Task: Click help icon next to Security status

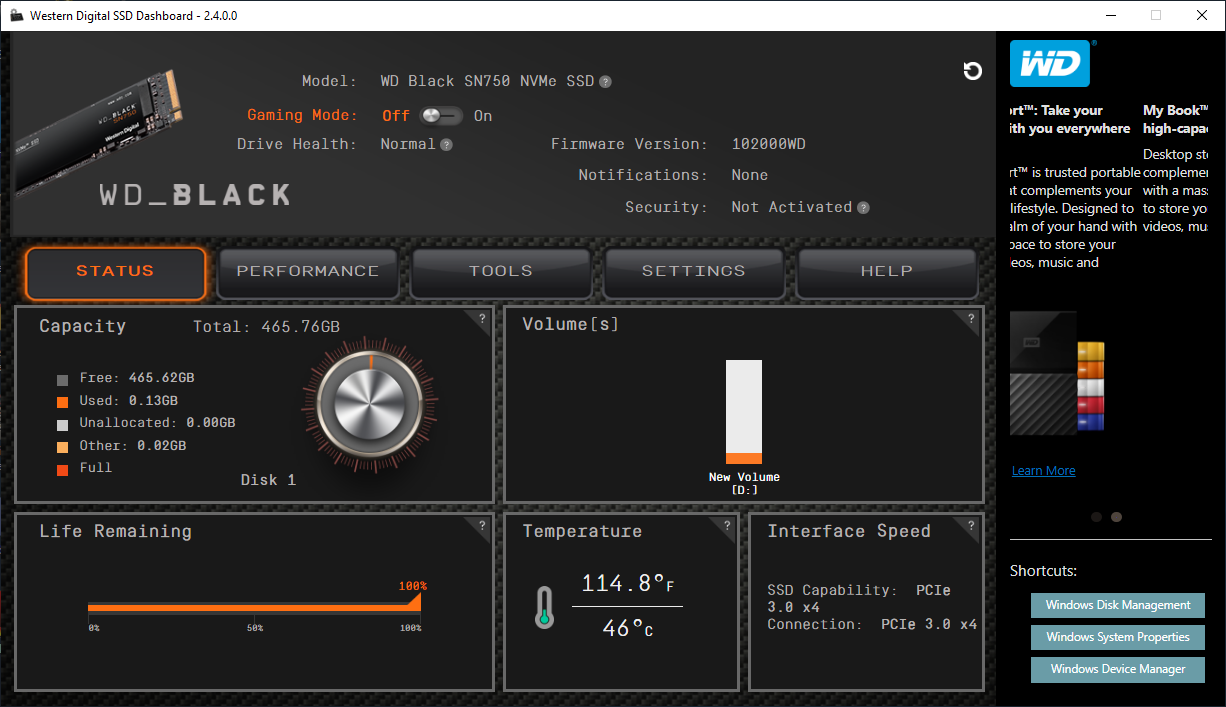Action: (x=863, y=208)
